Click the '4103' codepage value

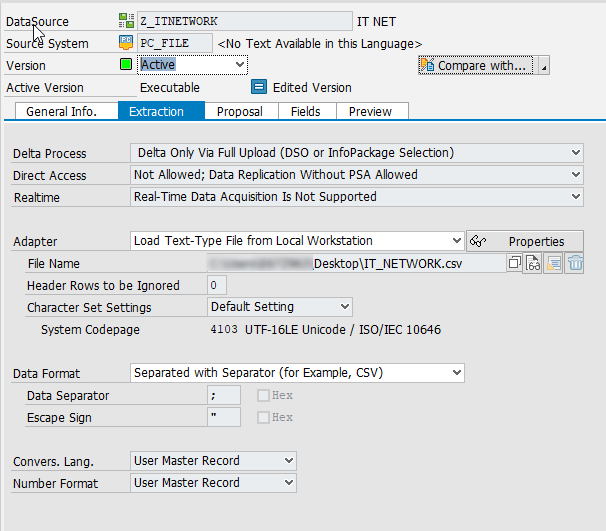coord(224,329)
